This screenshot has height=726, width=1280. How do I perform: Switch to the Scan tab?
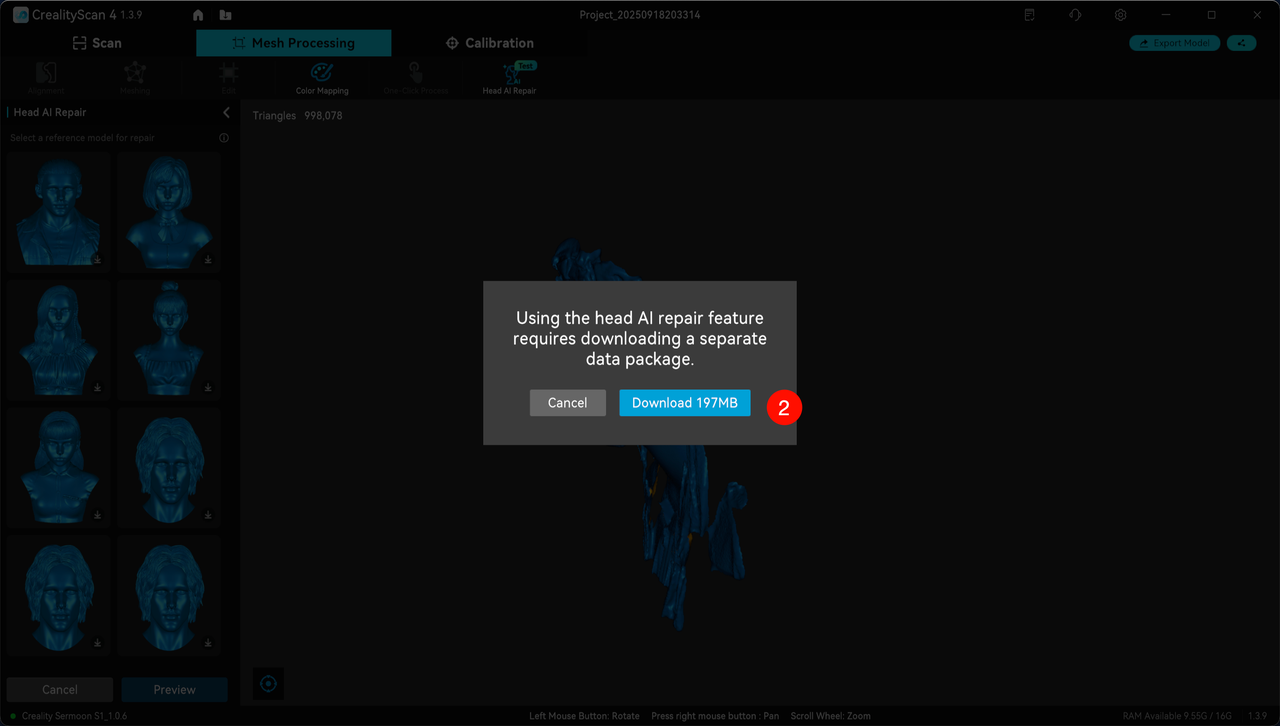coord(97,43)
